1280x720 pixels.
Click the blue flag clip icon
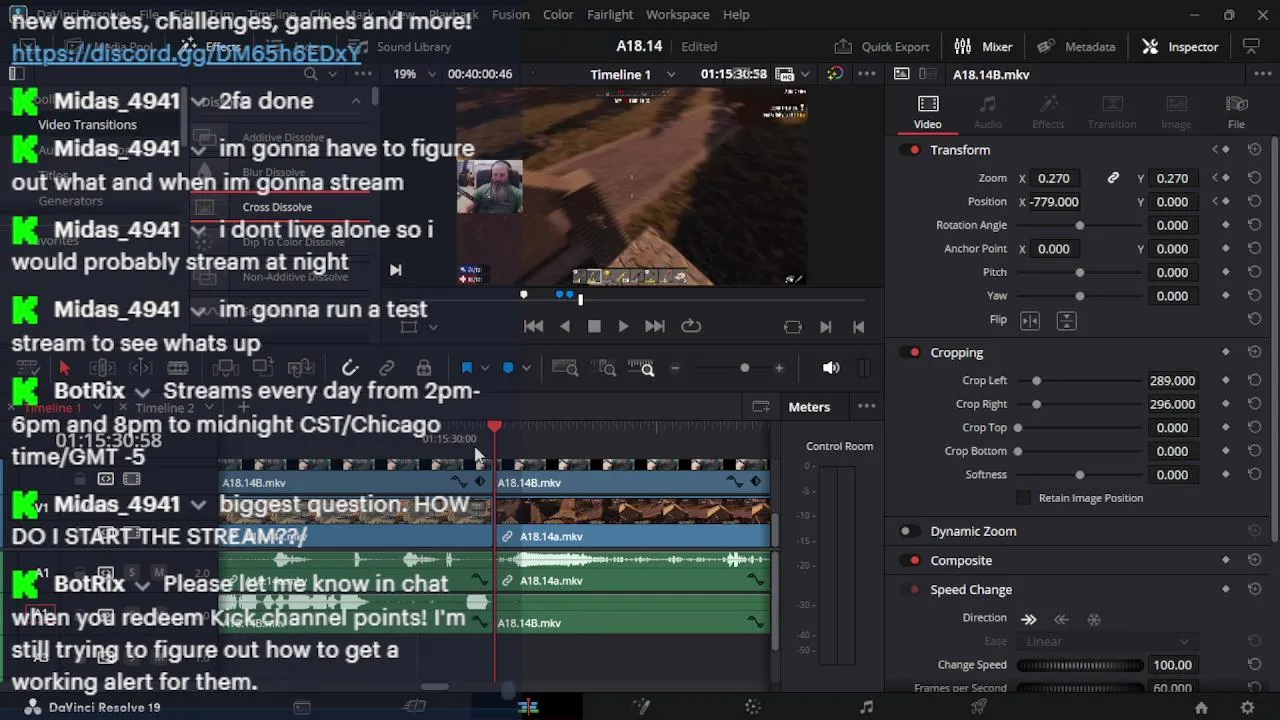(x=466, y=368)
